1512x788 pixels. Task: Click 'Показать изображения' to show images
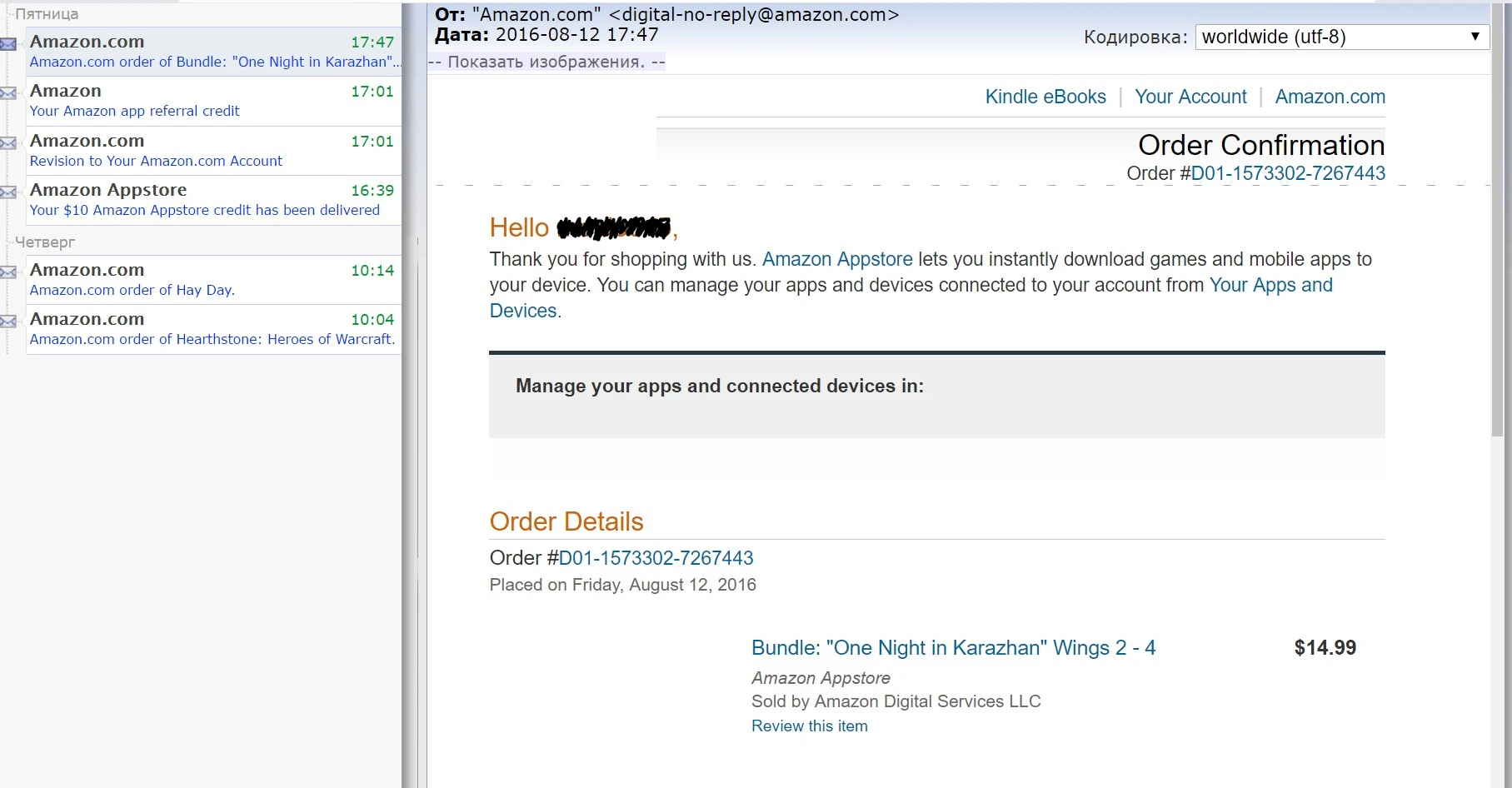(546, 62)
